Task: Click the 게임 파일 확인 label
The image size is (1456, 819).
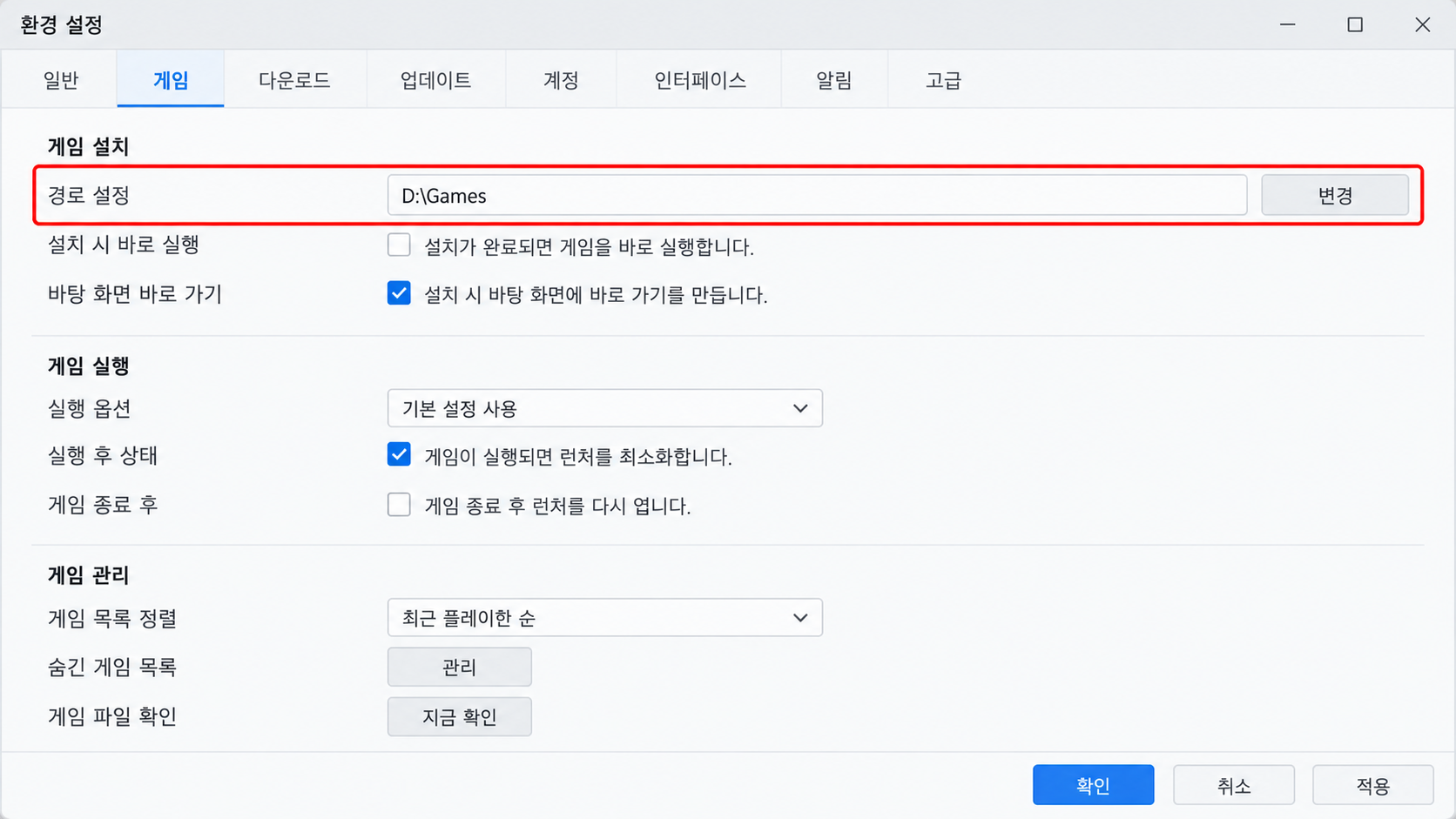Action: [112, 716]
